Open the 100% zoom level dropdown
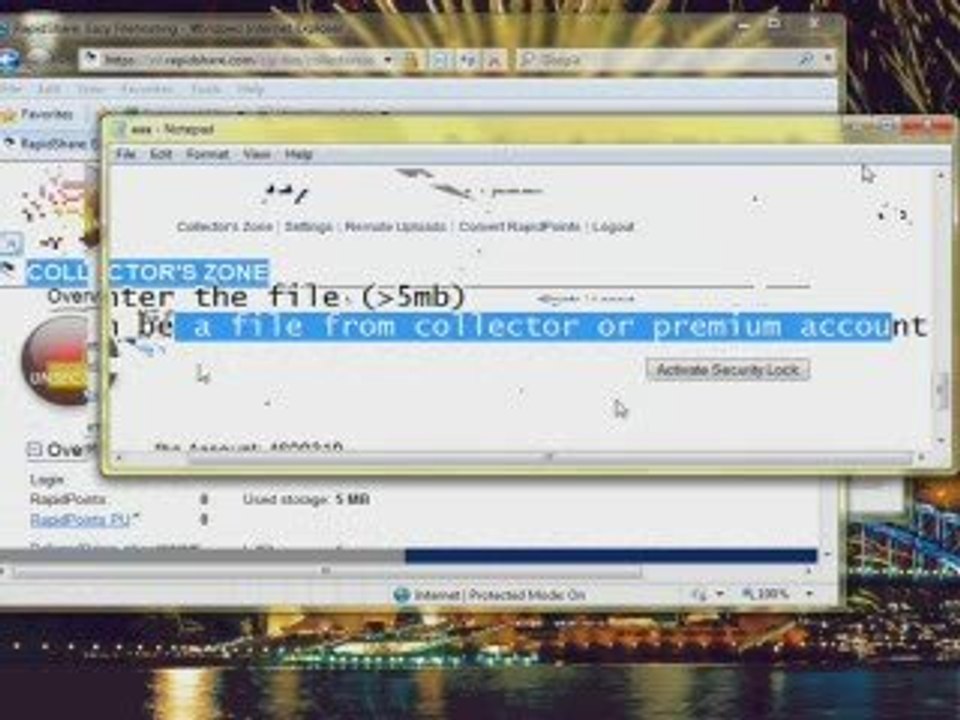960x720 pixels. 810,594
